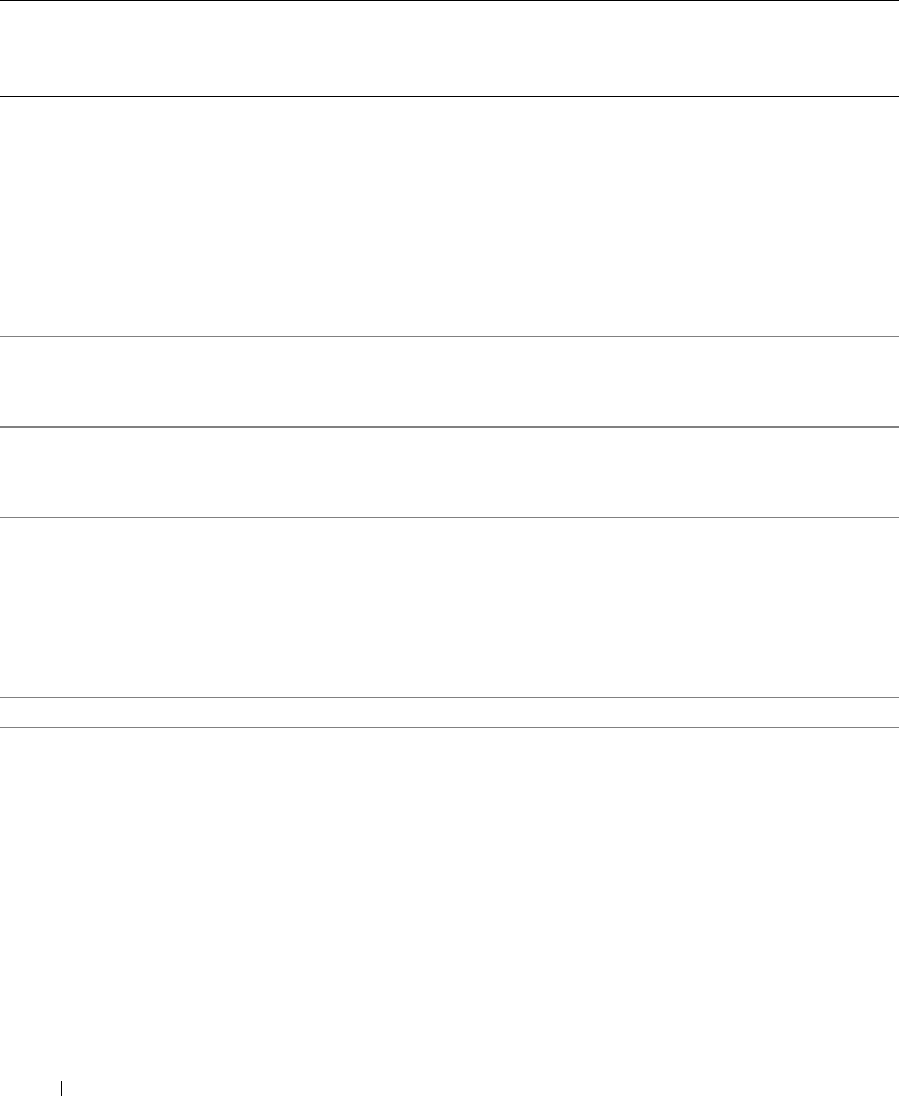This screenshot has width=900, height=1096.
Task: Click the top border line of the table
Action: click(x=450, y=1)
